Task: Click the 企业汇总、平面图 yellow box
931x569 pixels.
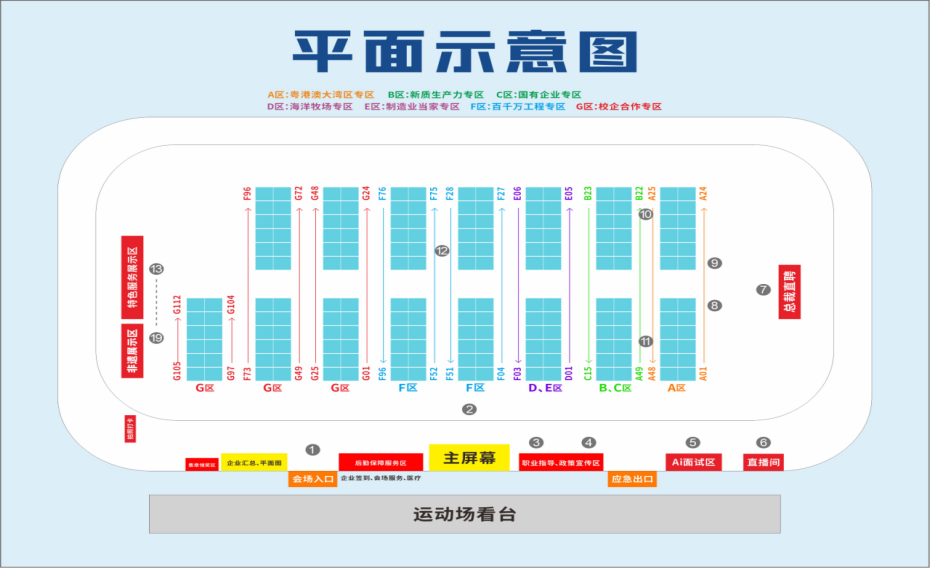Action: [254, 463]
